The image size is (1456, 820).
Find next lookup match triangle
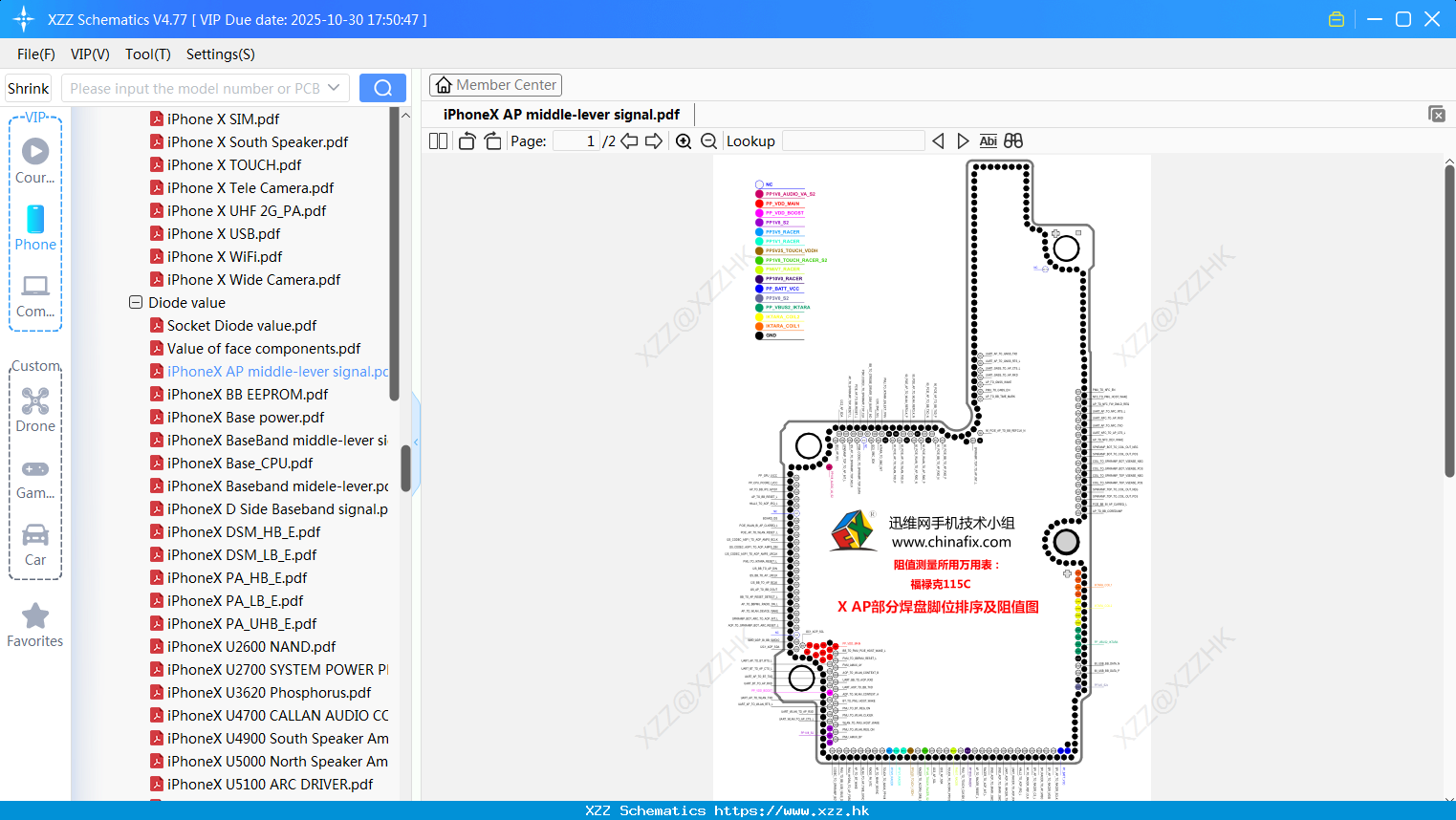tap(963, 141)
